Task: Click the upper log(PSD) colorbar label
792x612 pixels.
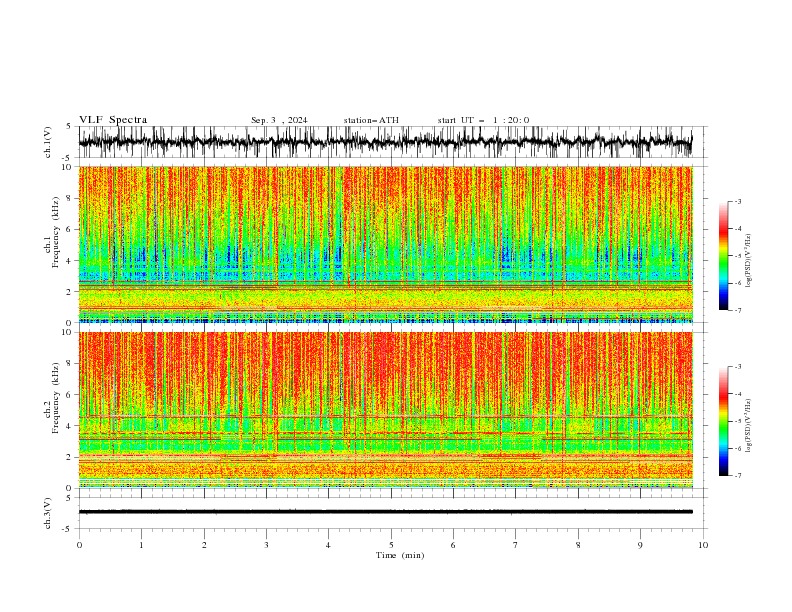Action: pos(748,261)
